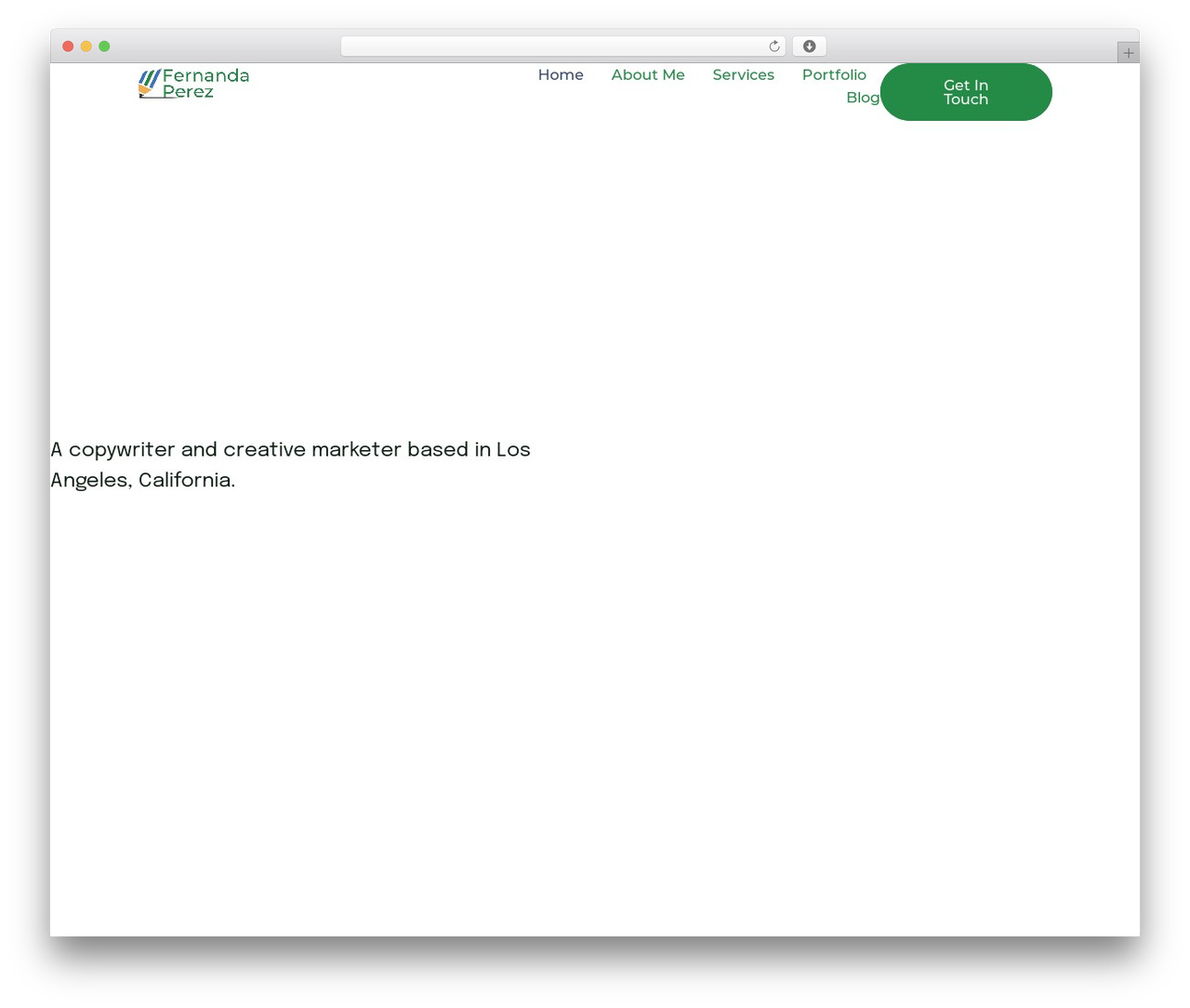Click 'Angeles, California.' line of tagline
The width and height of the screenshot is (1190, 1008).
[142, 481]
